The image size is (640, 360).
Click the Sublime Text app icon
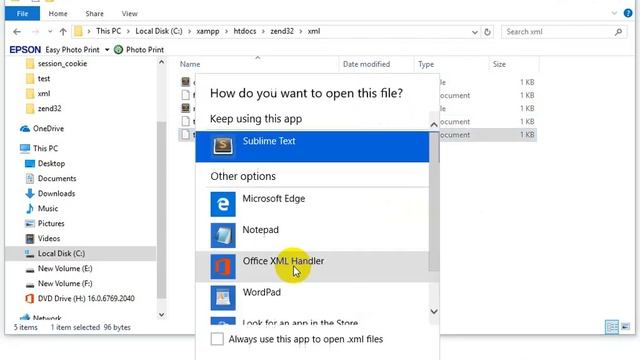click(223, 146)
